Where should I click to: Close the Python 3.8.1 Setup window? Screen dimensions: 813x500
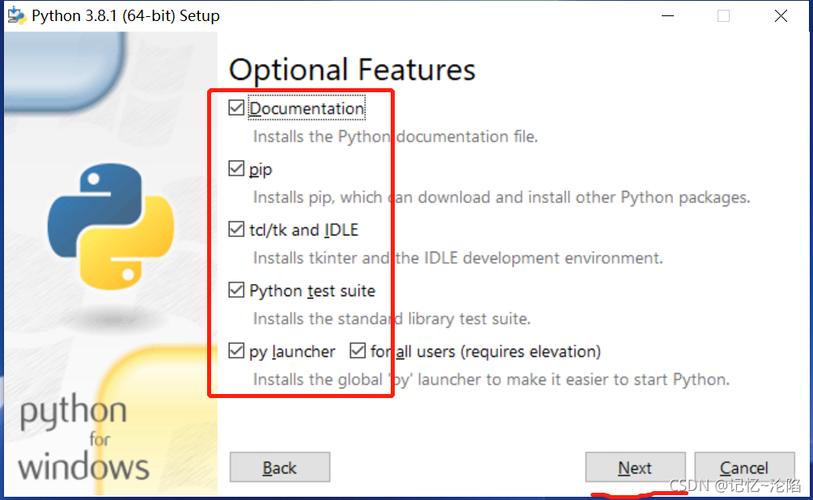(x=781, y=16)
